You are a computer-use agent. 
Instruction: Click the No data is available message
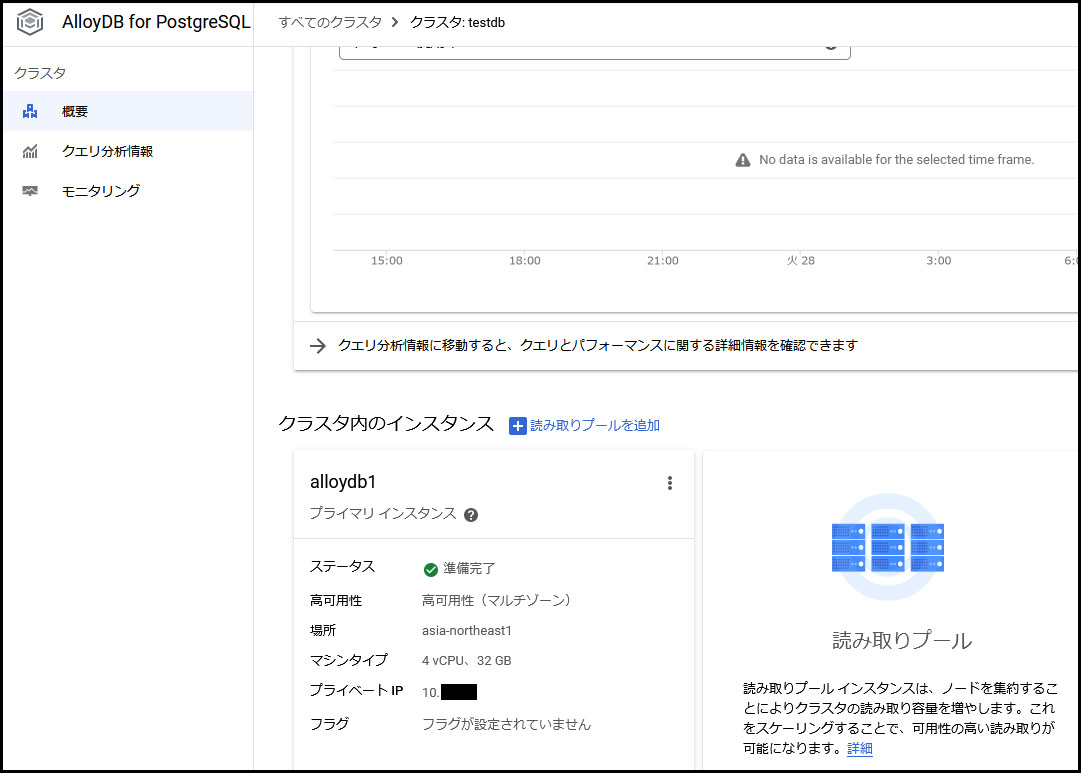tap(896, 160)
